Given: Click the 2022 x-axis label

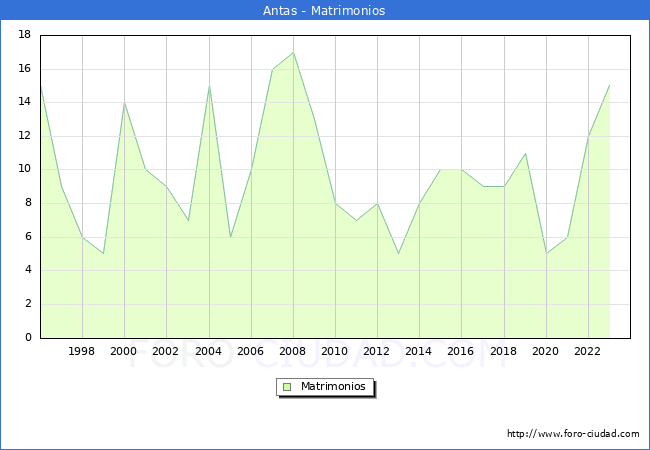Looking at the screenshot, I should click(588, 351).
